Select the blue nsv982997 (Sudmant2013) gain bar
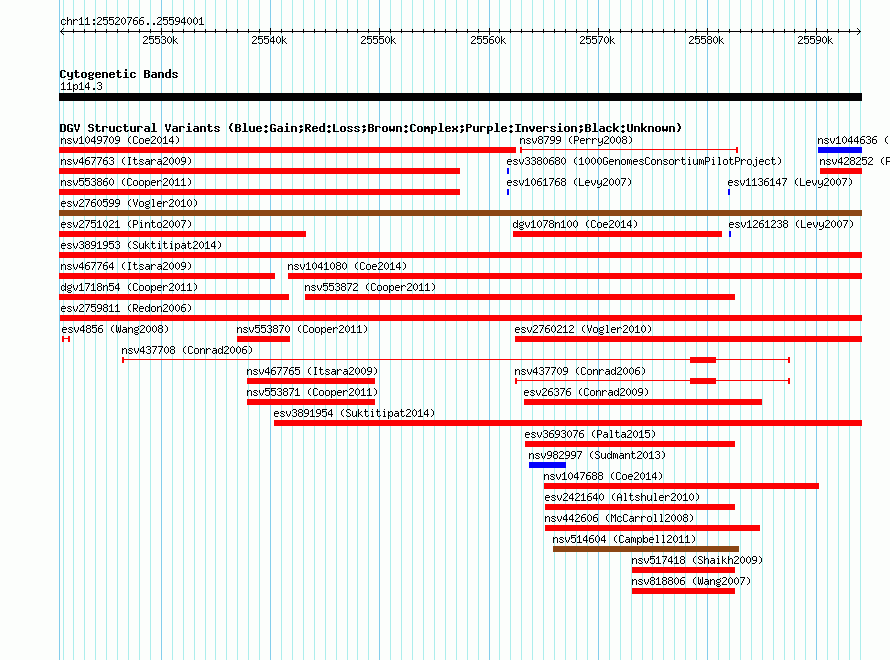890x660 pixels. click(x=547, y=465)
